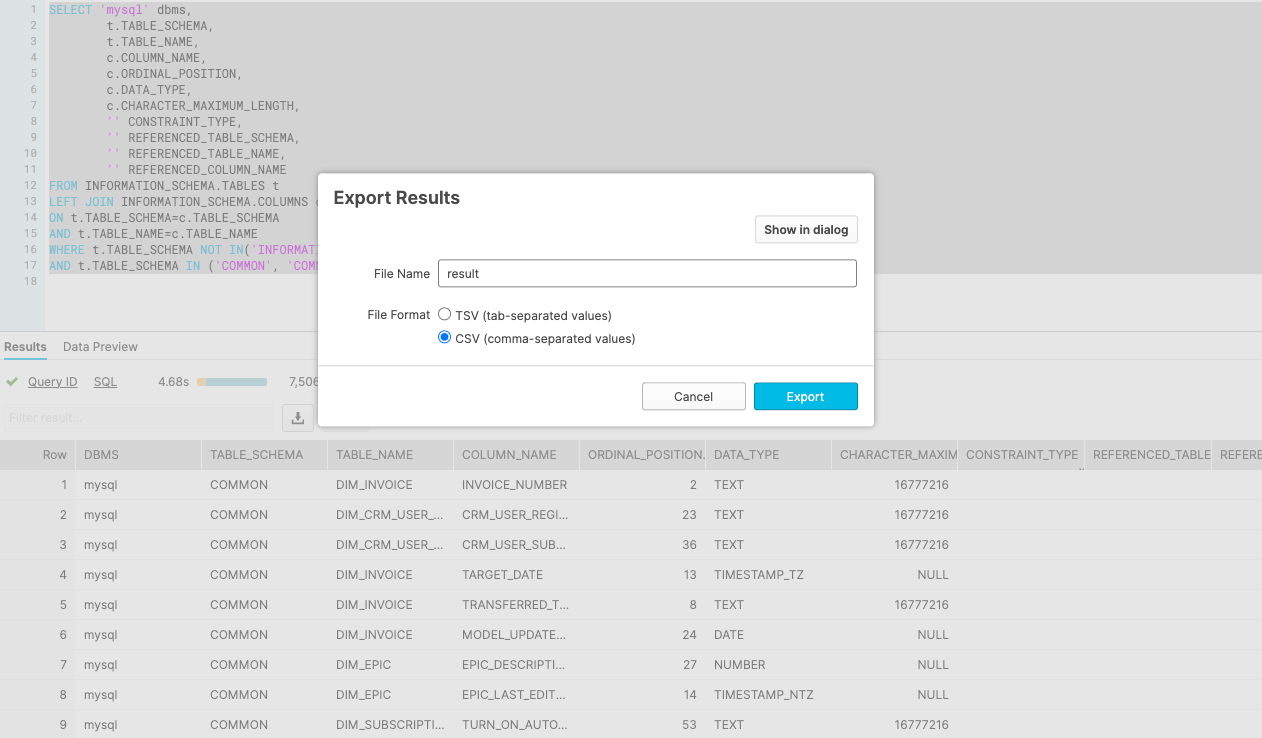Click the SQL link
The image size is (1262, 738).
pyautogui.click(x=105, y=382)
